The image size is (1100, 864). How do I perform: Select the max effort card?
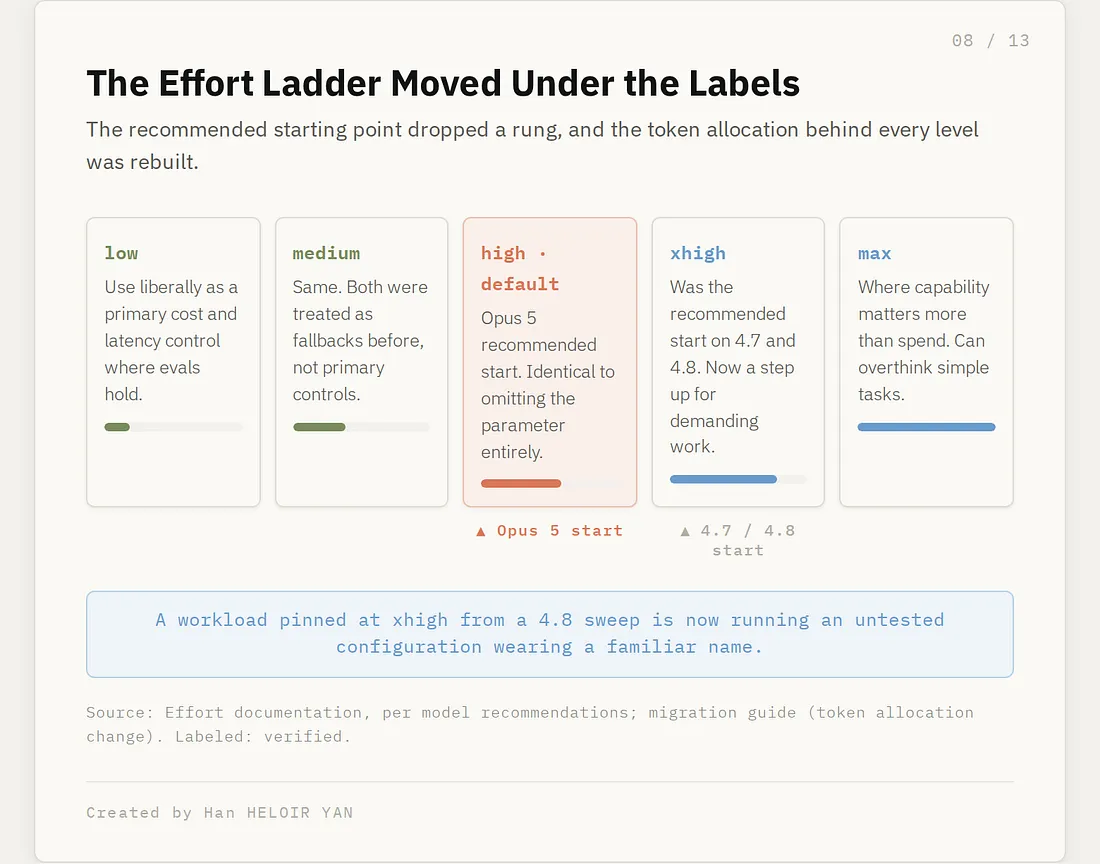point(926,362)
